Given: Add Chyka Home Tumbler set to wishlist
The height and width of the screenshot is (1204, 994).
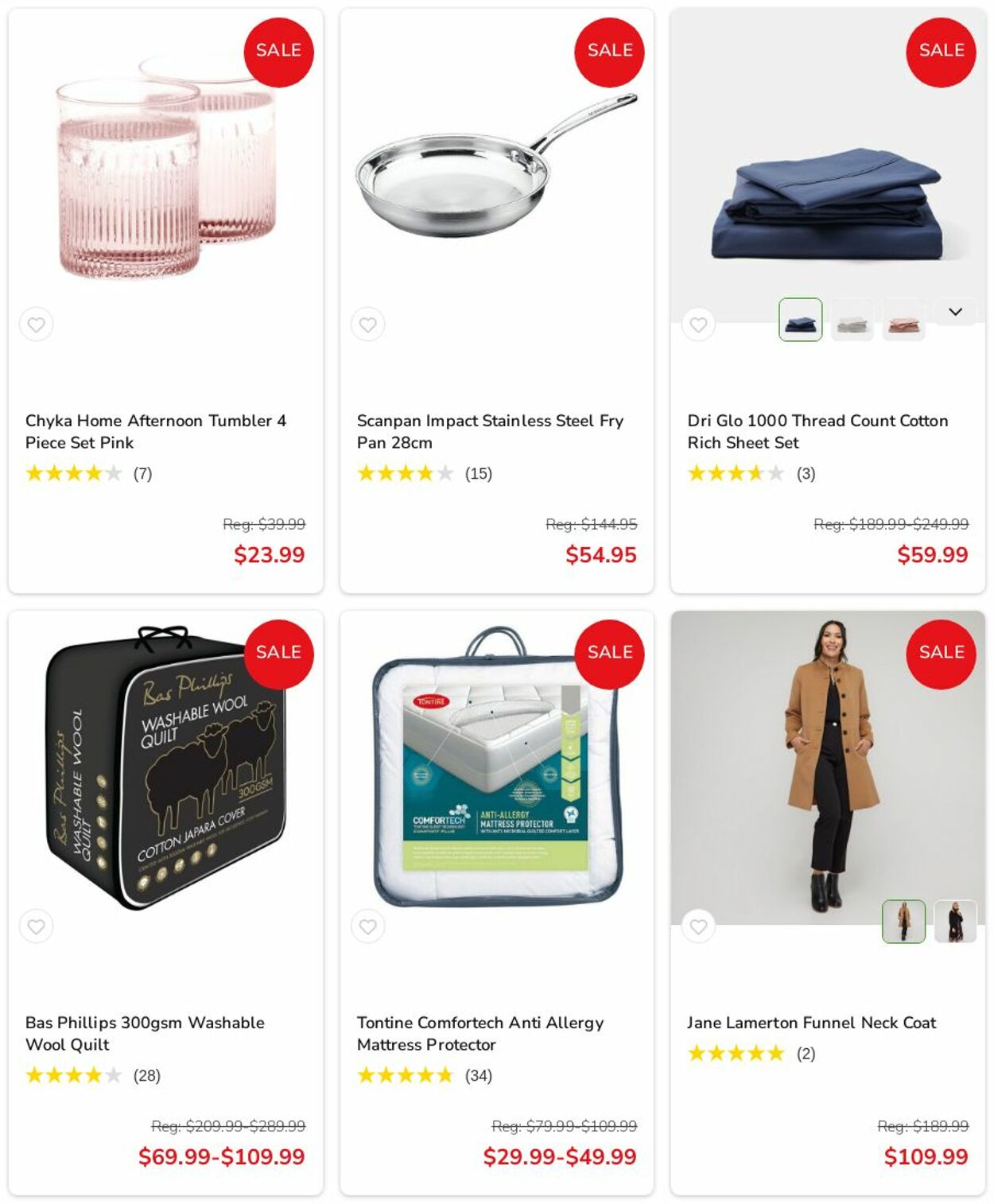Looking at the screenshot, I should pos(36,324).
